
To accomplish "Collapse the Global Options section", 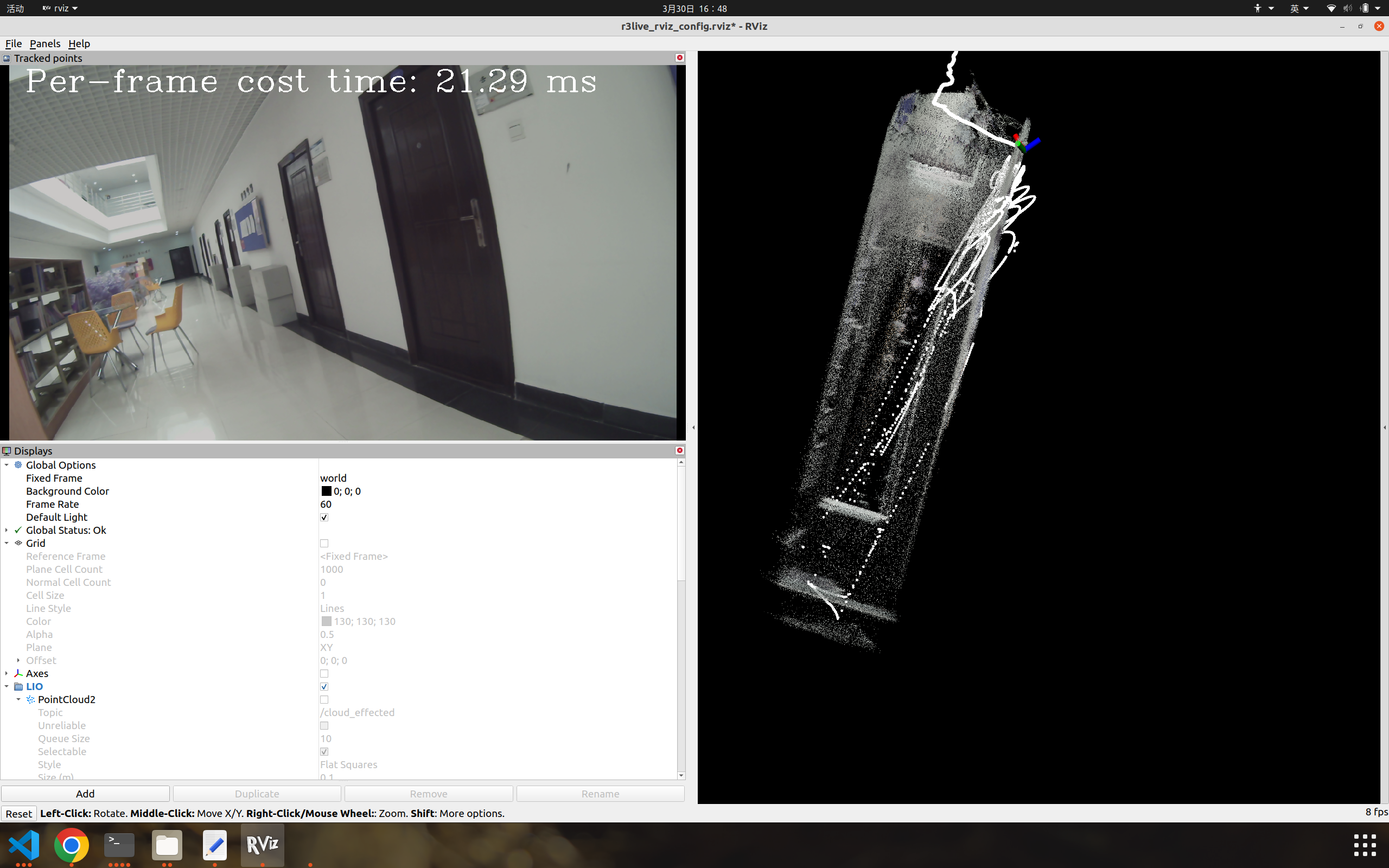I will tap(7, 465).
